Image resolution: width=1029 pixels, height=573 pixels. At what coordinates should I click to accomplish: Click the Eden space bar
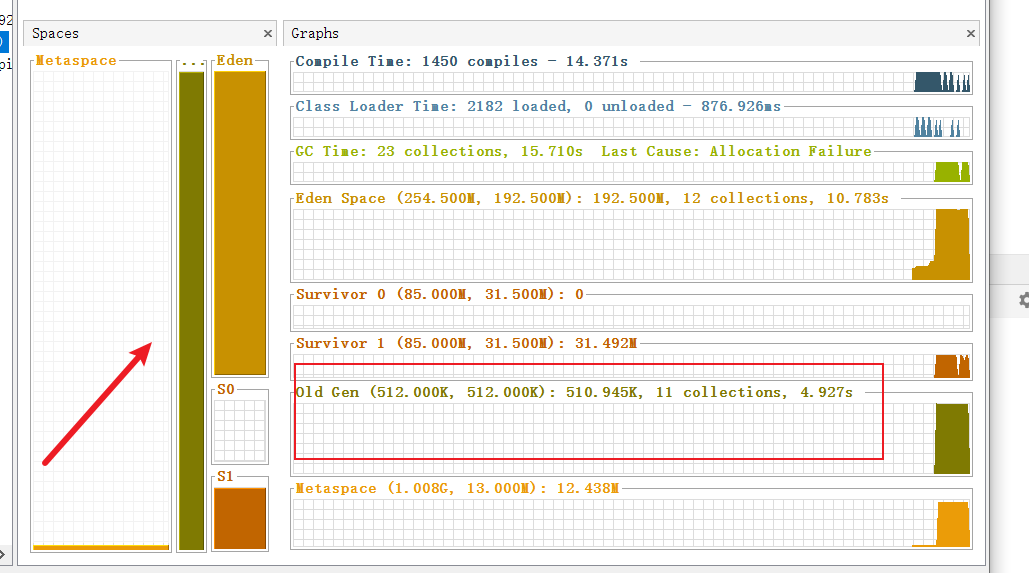click(240, 221)
